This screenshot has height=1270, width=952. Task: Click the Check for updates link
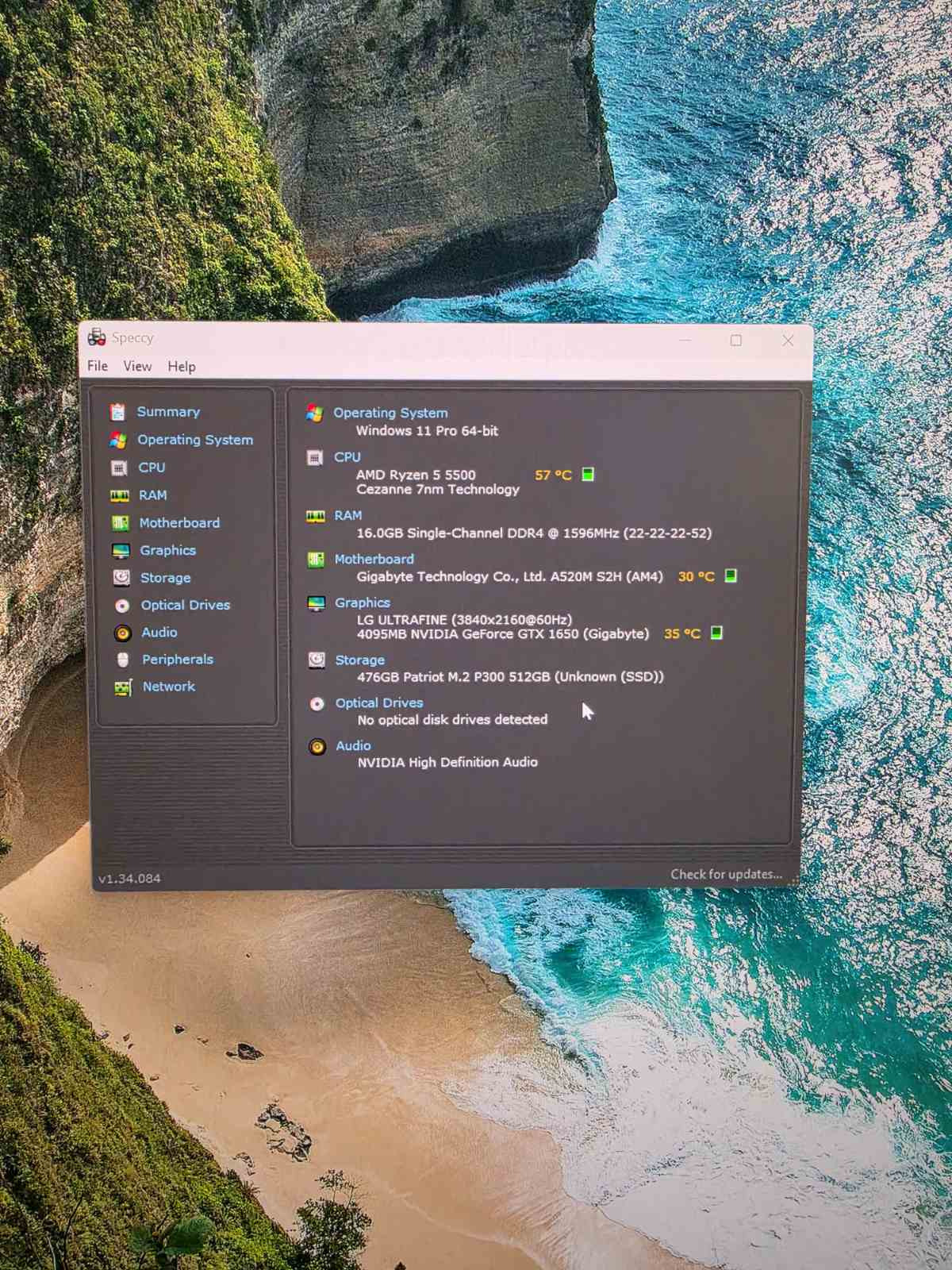(726, 874)
